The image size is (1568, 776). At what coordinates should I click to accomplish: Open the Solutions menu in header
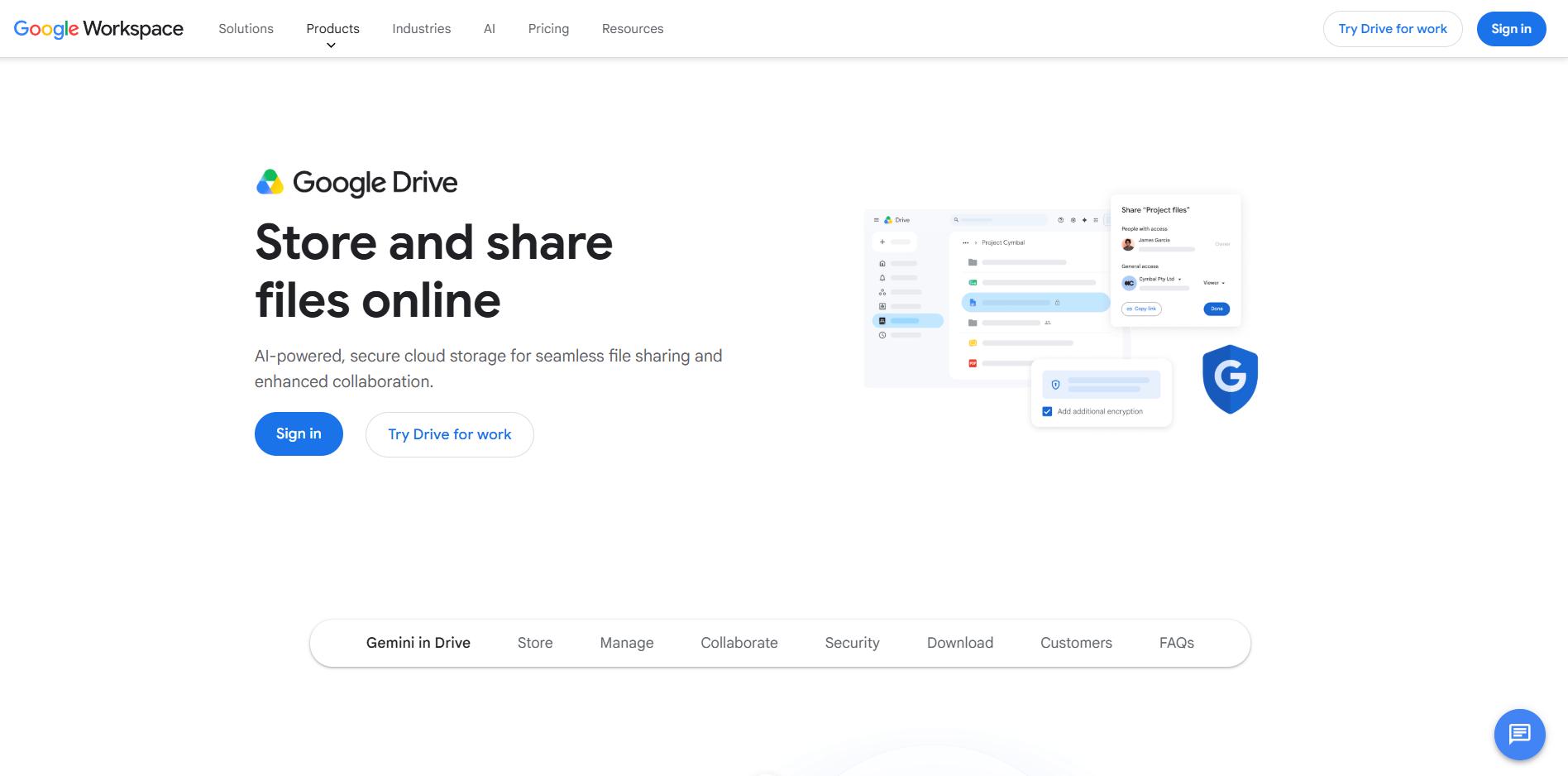point(246,29)
